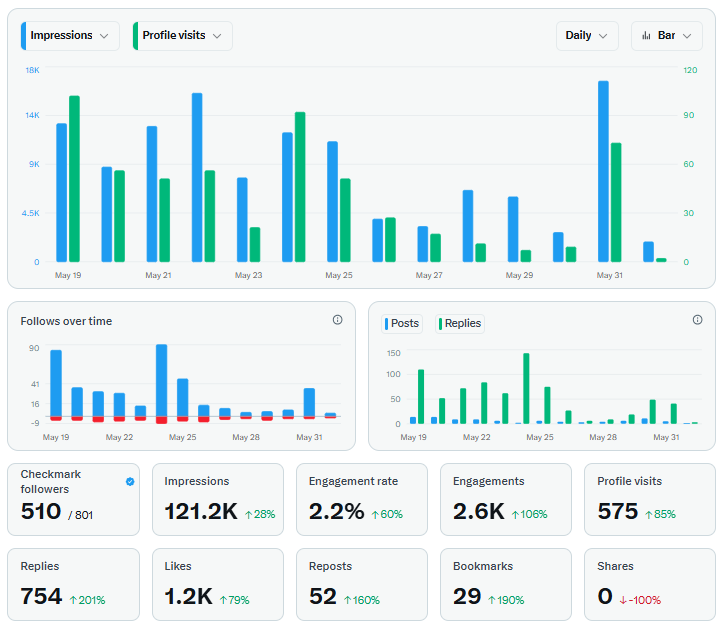Image resolution: width=728 pixels, height=627 pixels.
Task: Click the '-9' axis label on follows chart
Action: pos(35,423)
